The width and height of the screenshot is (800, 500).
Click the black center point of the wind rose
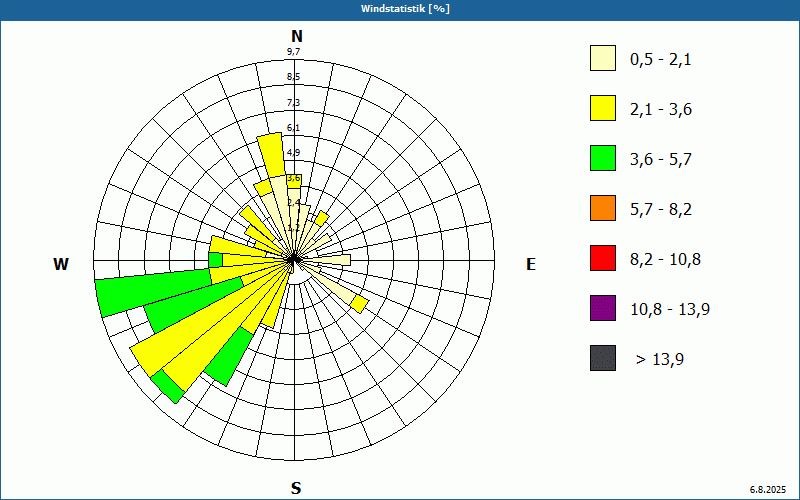point(294,260)
